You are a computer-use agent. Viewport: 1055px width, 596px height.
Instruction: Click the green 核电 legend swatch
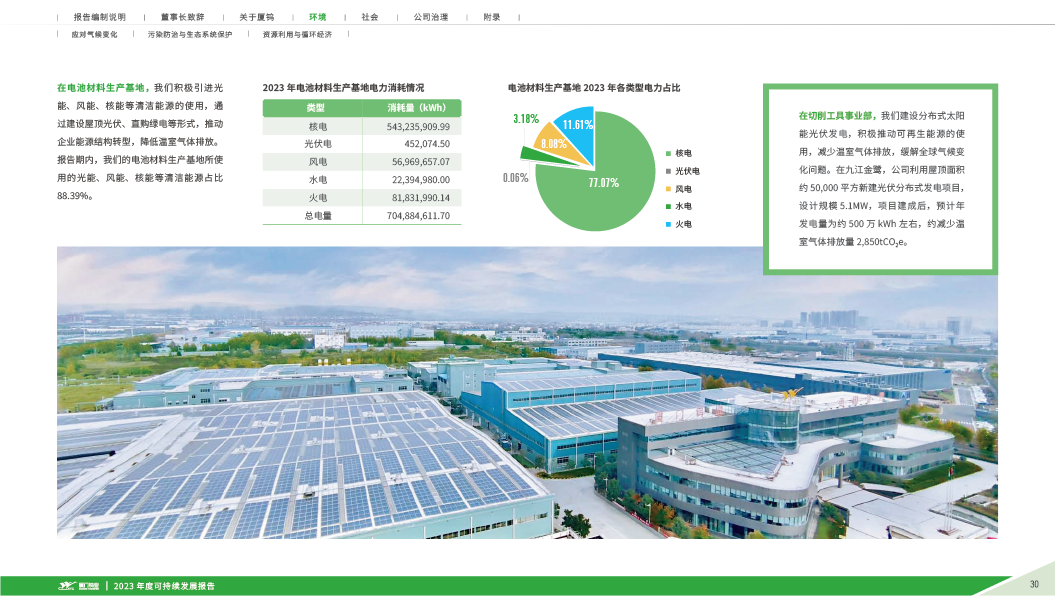668,154
